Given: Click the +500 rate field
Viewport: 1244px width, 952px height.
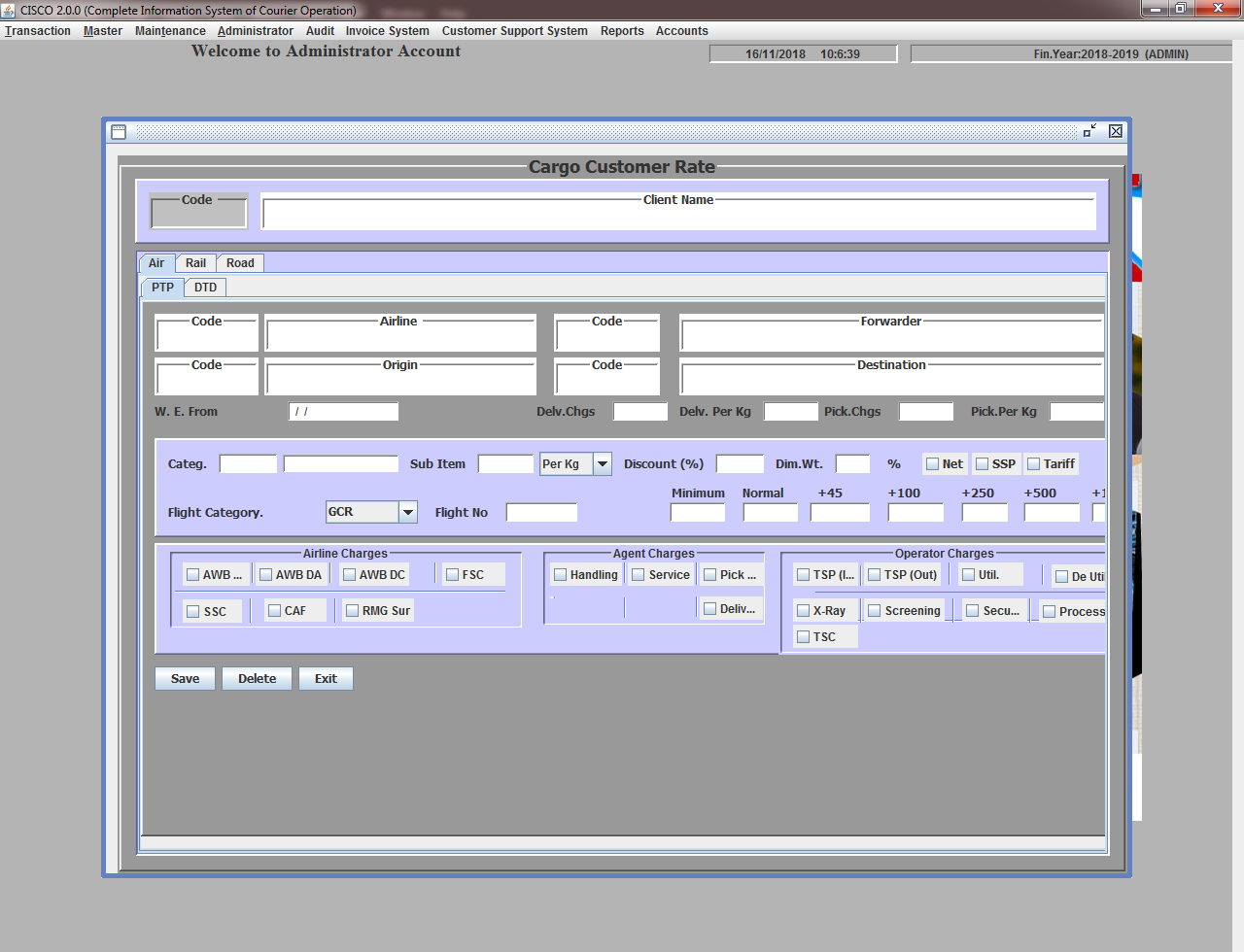Looking at the screenshot, I should (x=1052, y=513).
